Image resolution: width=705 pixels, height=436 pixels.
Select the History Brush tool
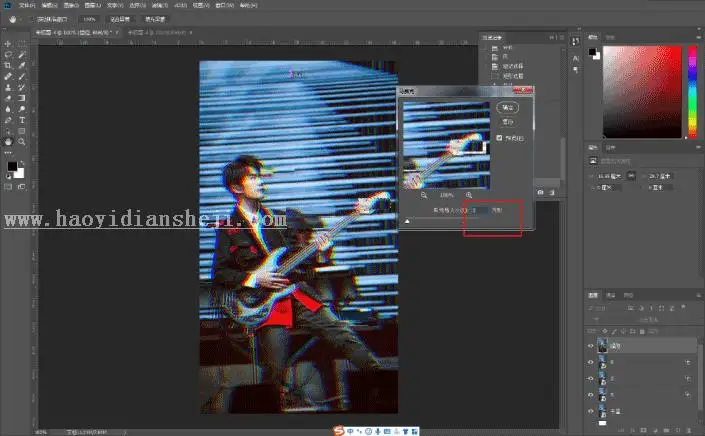pos(22,87)
